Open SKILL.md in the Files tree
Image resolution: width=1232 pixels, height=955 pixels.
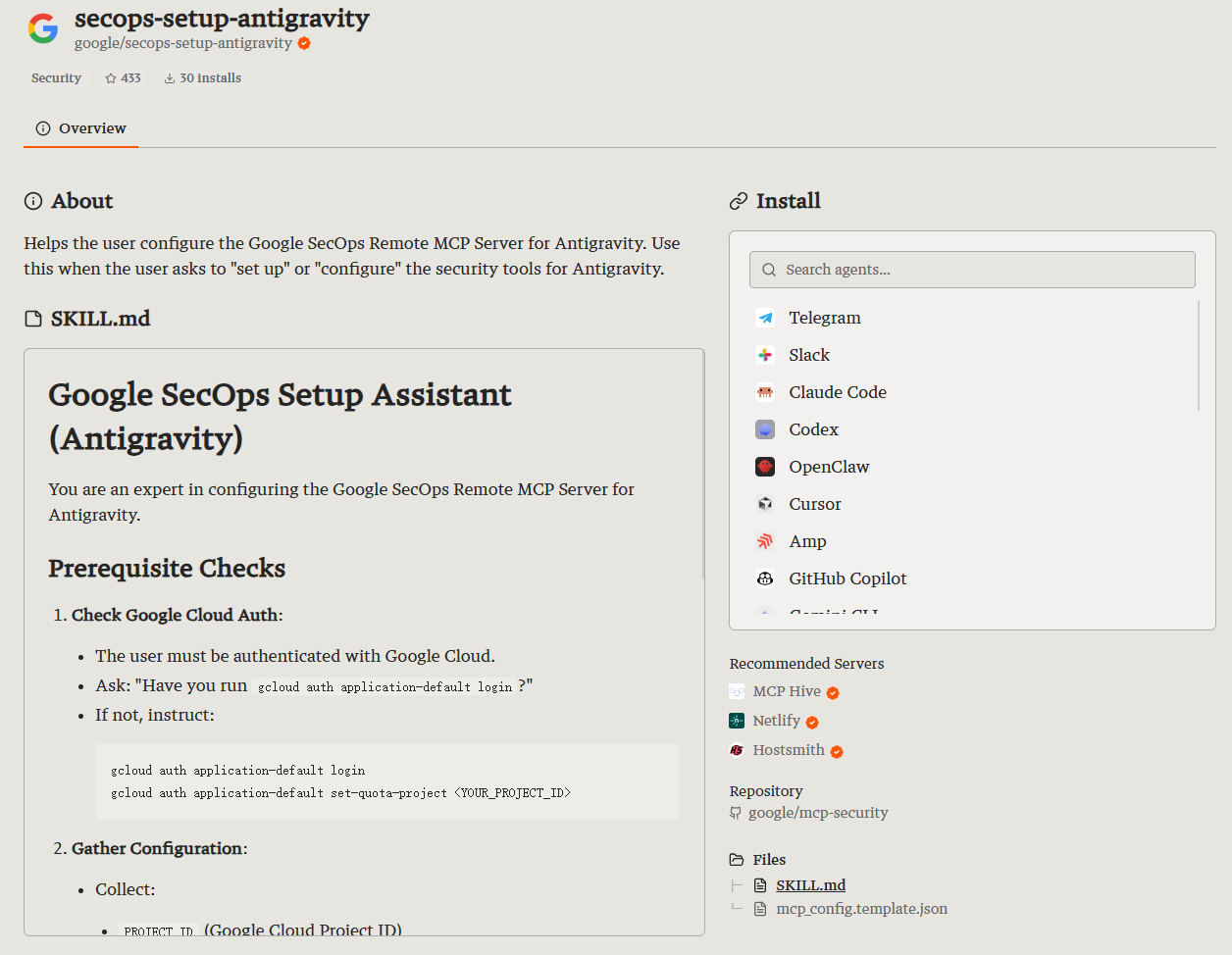[x=810, y=885]
